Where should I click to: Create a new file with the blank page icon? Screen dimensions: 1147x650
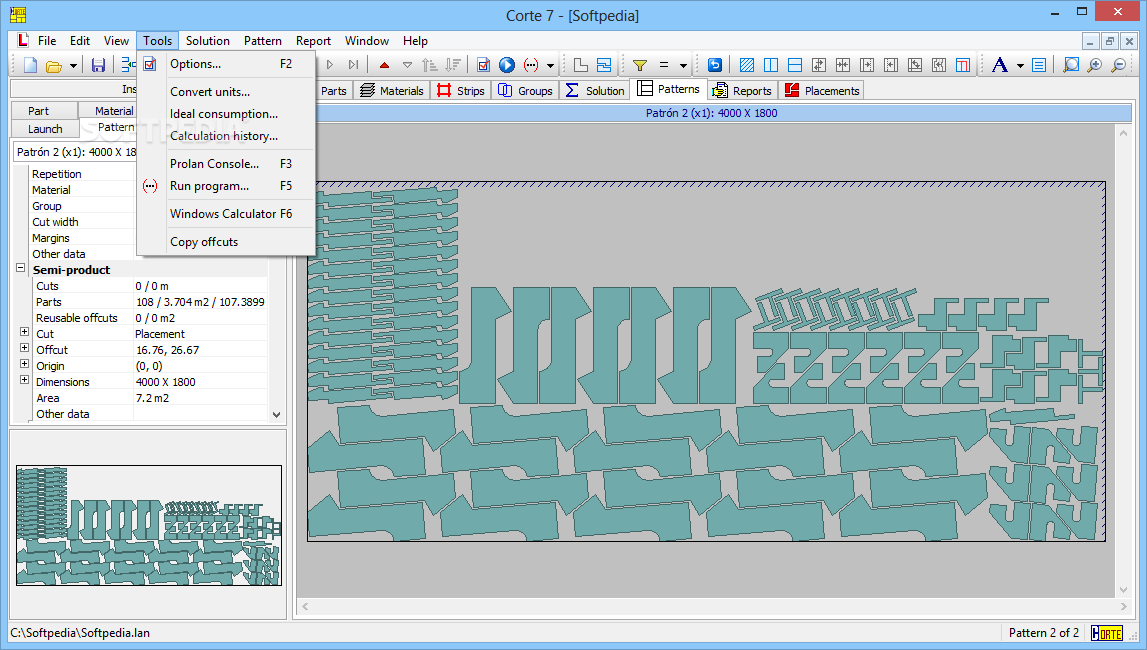[31, 65]
